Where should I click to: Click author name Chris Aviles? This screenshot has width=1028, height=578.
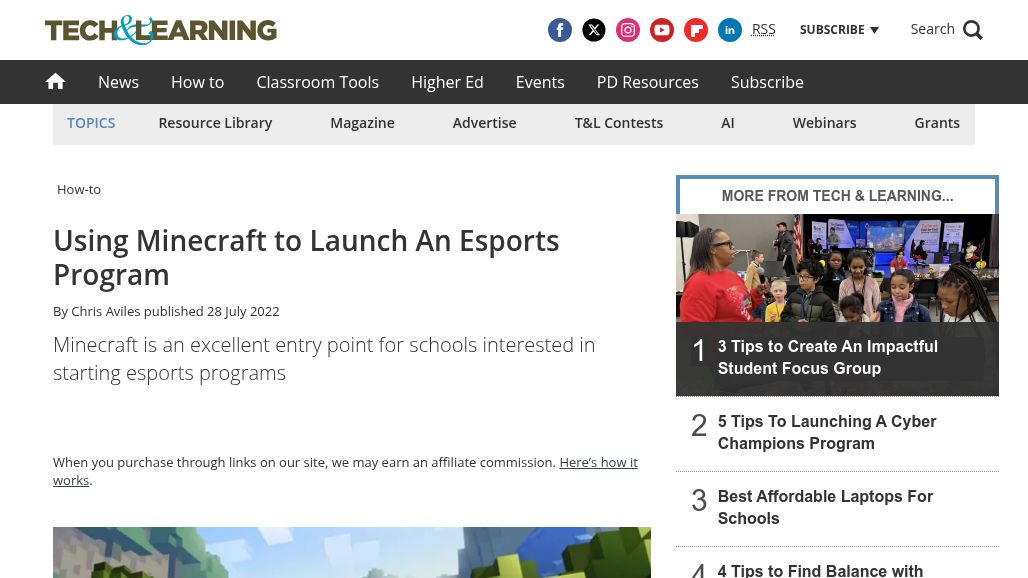coord(106,311)
